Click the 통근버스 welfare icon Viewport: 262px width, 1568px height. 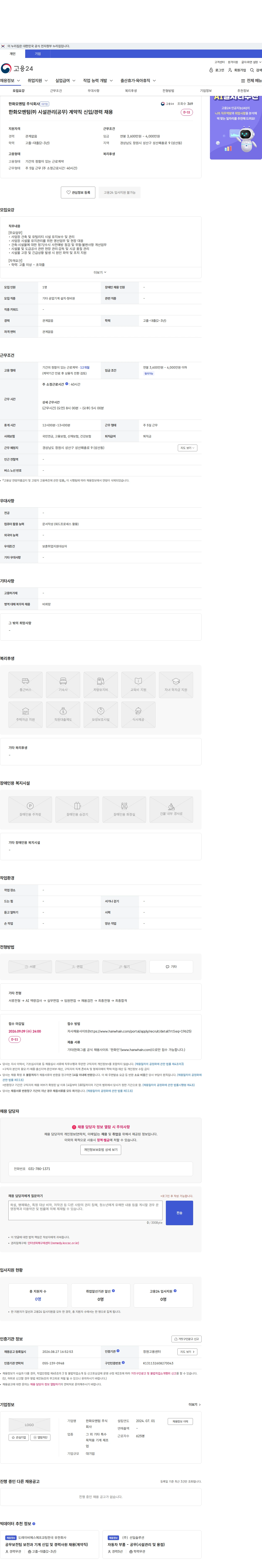[26, 685]
